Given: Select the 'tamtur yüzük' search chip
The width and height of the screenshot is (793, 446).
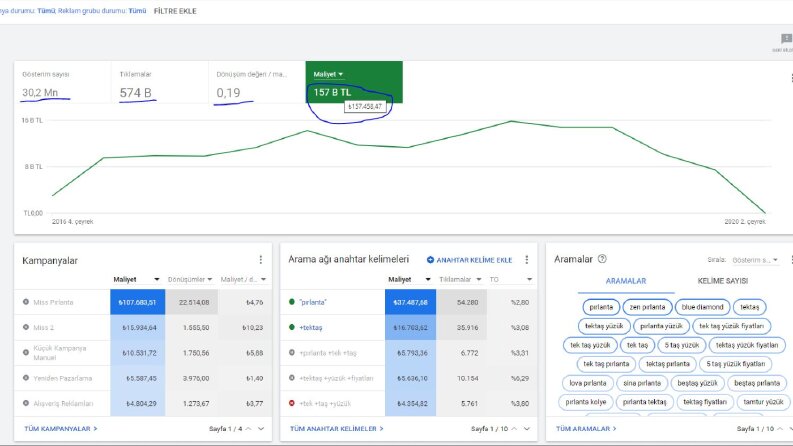Looking at the screenshot, I should [763, 402].
